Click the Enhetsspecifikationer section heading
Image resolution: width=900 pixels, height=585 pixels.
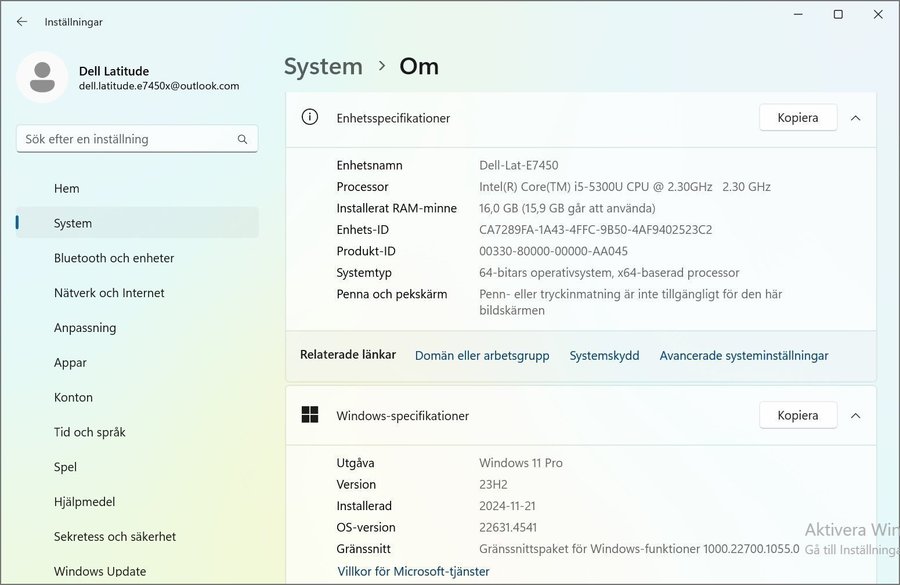point(393,118)
